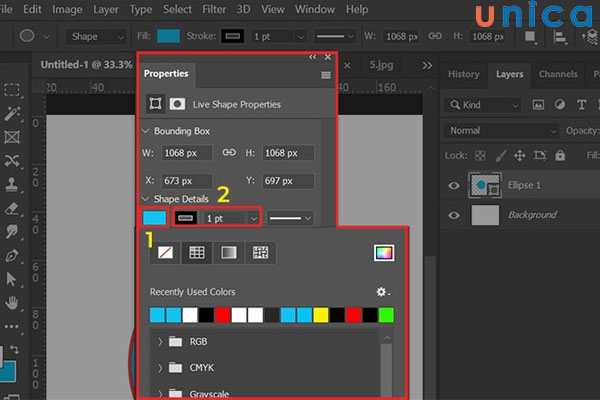Open the Layer menu

[x=106, y=9]
